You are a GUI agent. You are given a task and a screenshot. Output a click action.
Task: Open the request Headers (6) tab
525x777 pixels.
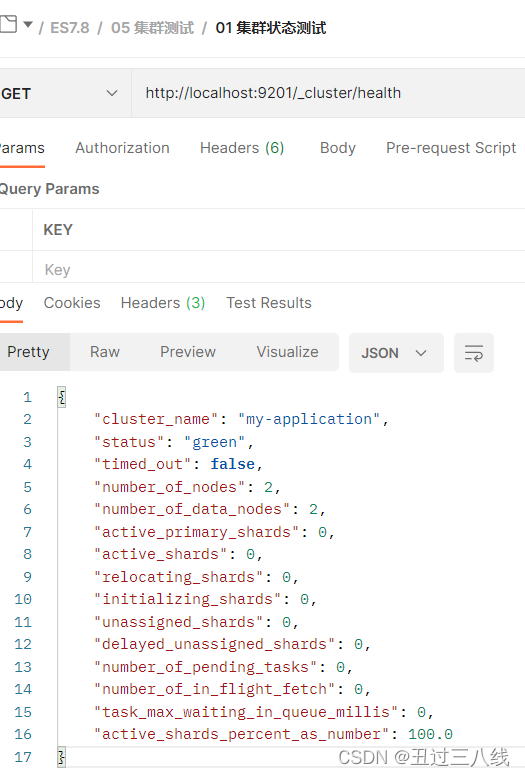(x=242, y=148)
